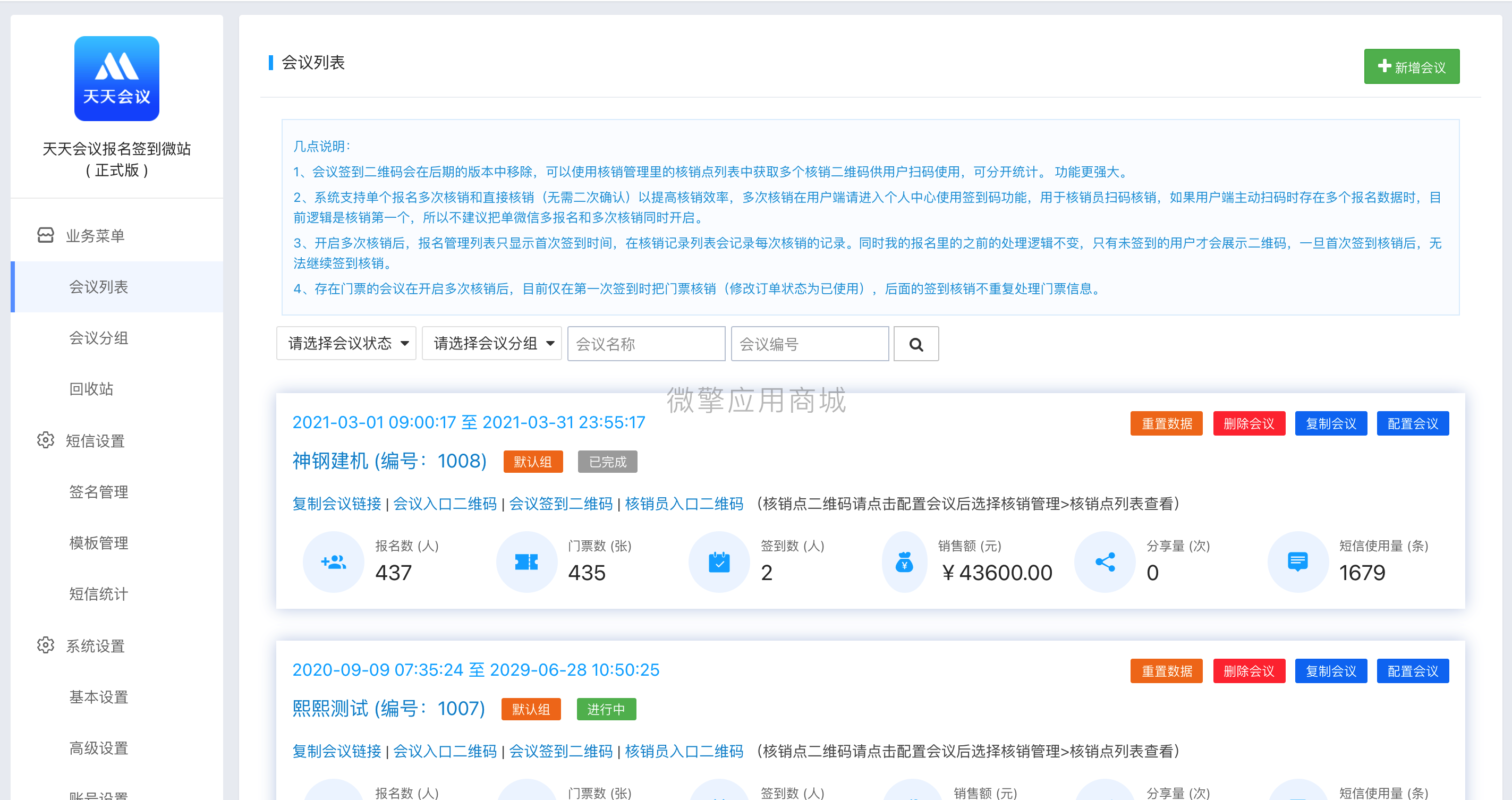Click 分享量 share icon for 神钢建机

[1105, 561]
